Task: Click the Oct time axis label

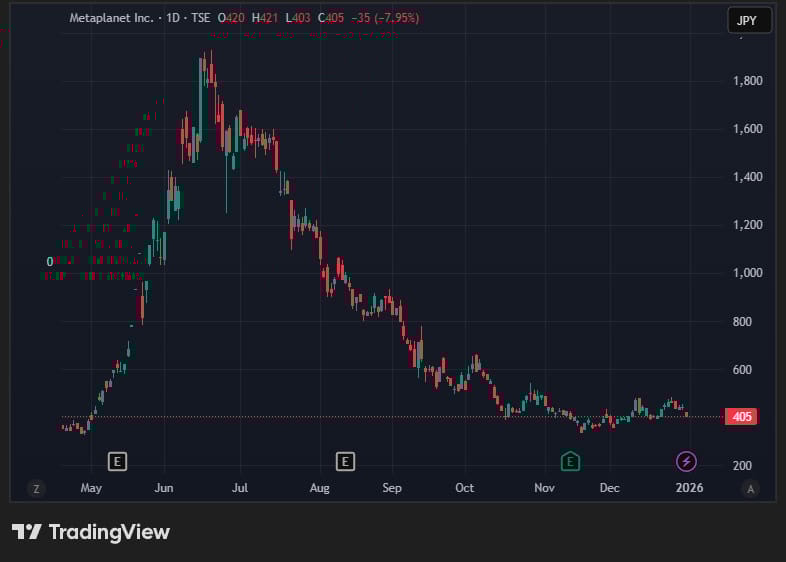Action: 465,488
